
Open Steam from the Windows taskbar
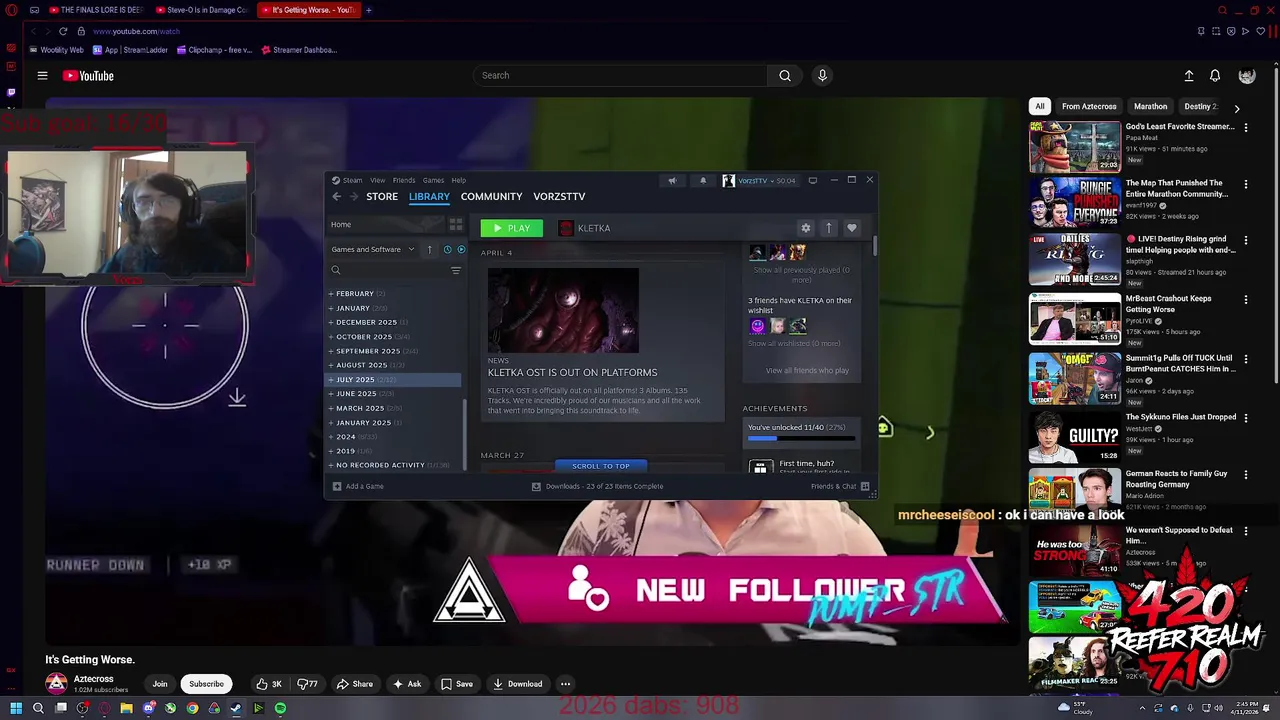pyautogui.click(x=236, y=708)
